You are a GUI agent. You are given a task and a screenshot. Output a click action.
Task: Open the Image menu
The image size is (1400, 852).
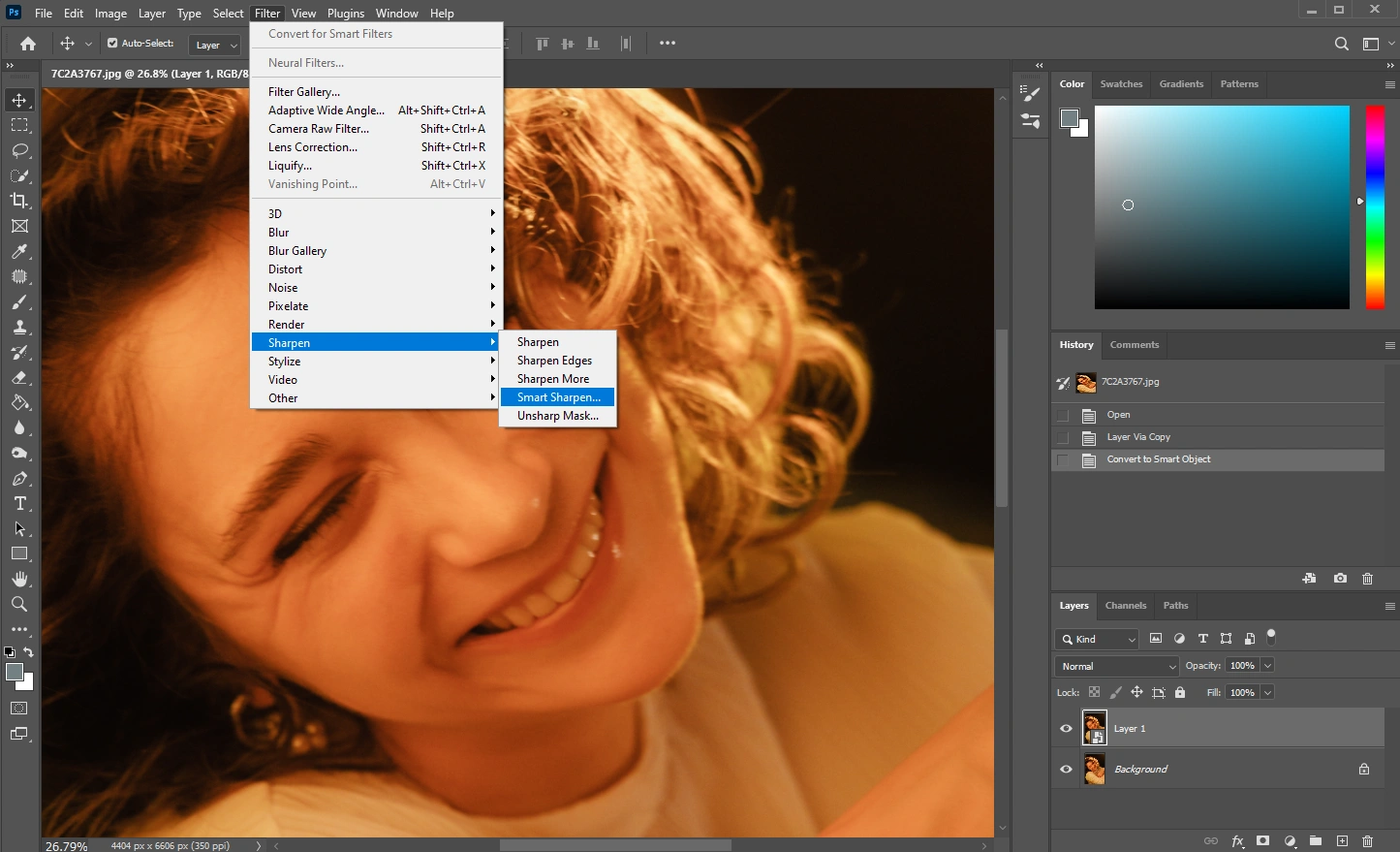point(110,14)
